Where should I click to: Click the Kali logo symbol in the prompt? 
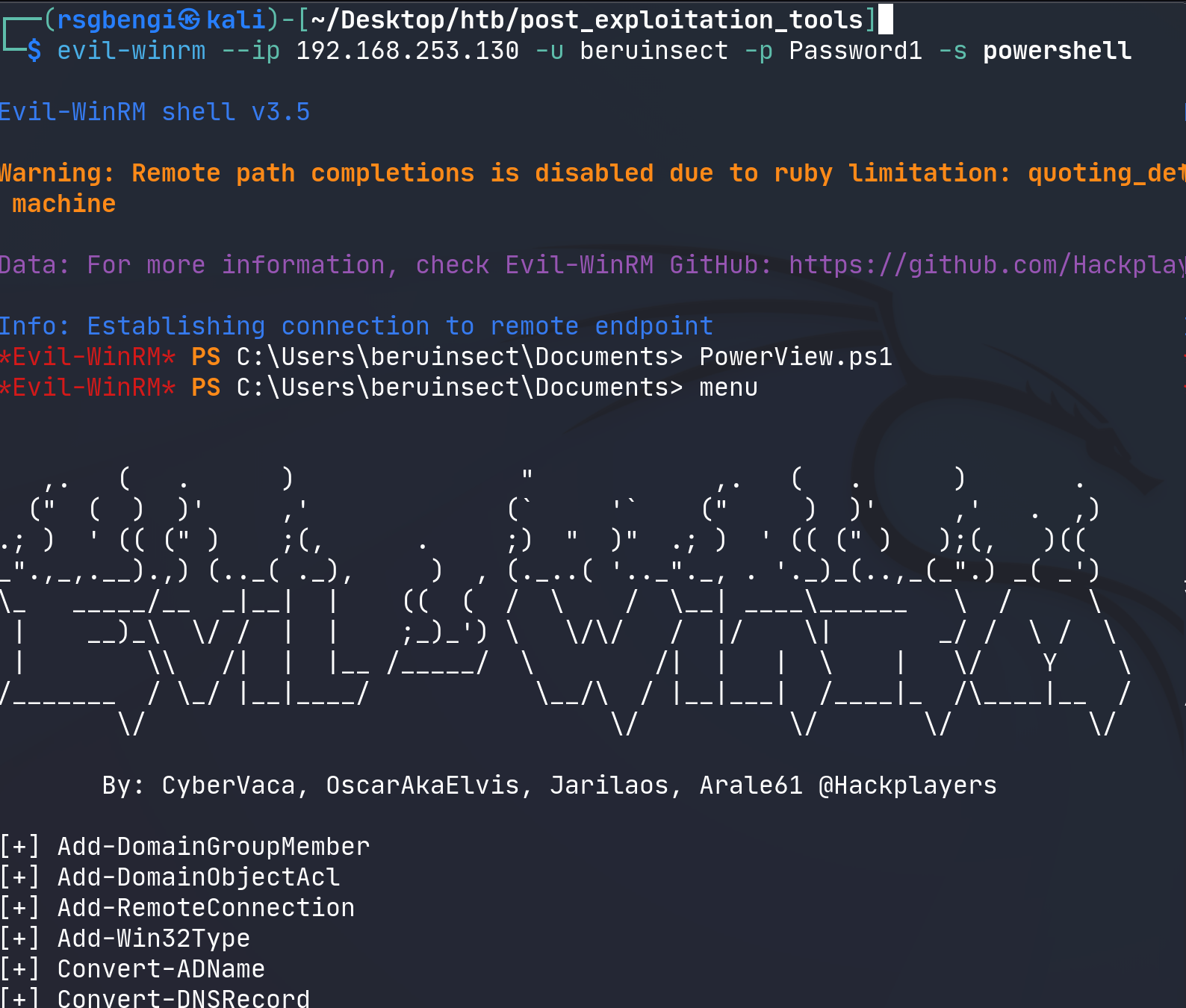190,19
